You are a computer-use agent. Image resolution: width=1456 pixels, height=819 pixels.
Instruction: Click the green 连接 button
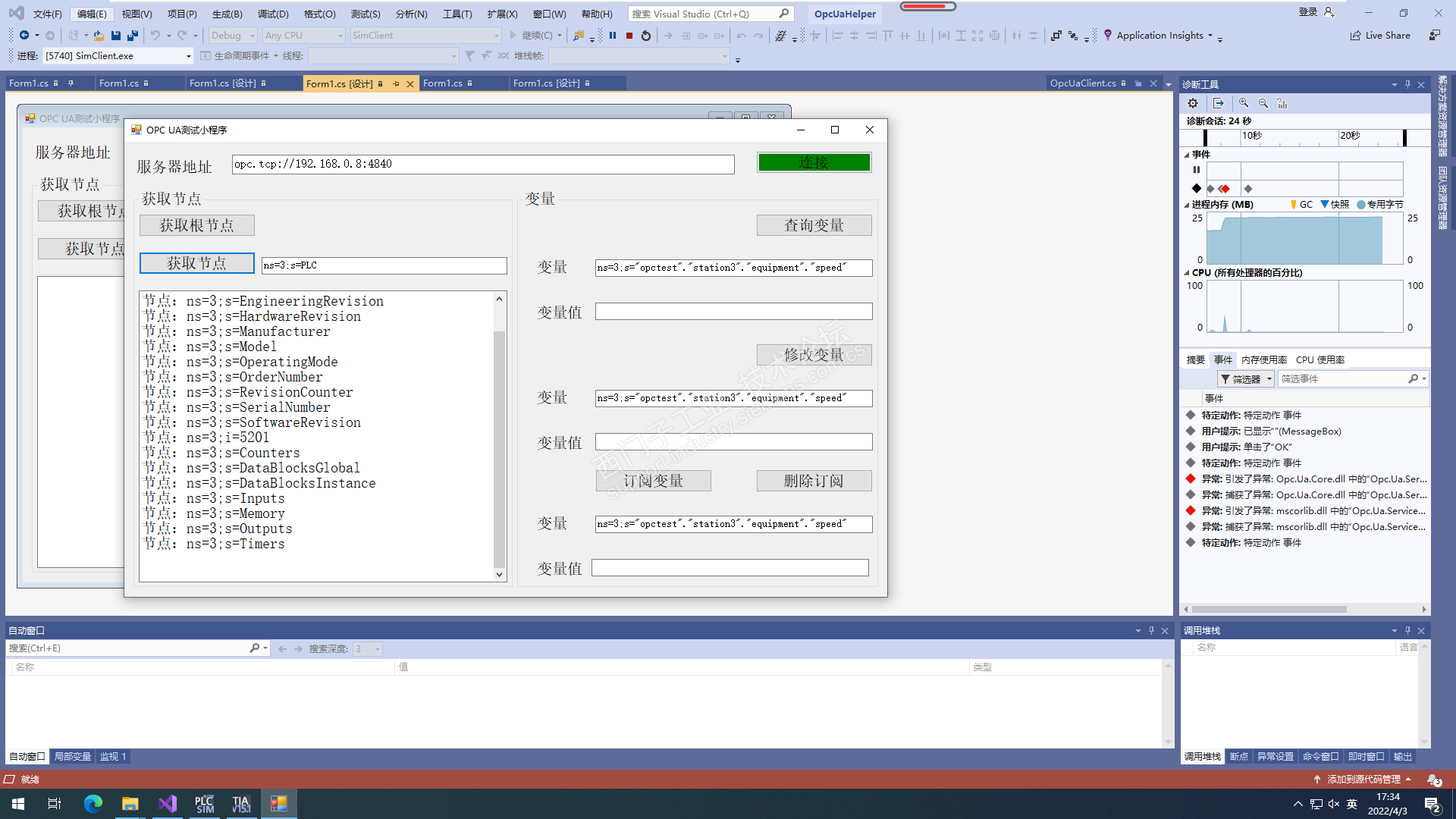click(814, 162)
